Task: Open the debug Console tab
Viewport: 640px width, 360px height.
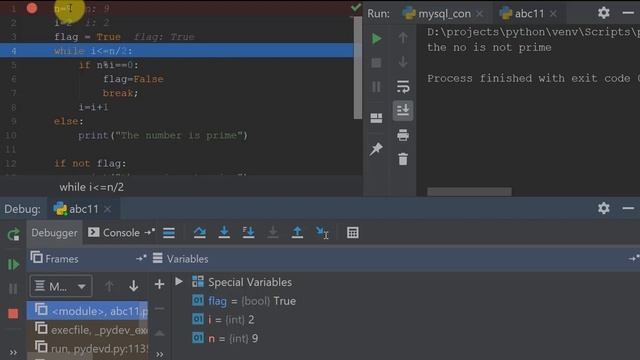Action: (x=114, y=233)
